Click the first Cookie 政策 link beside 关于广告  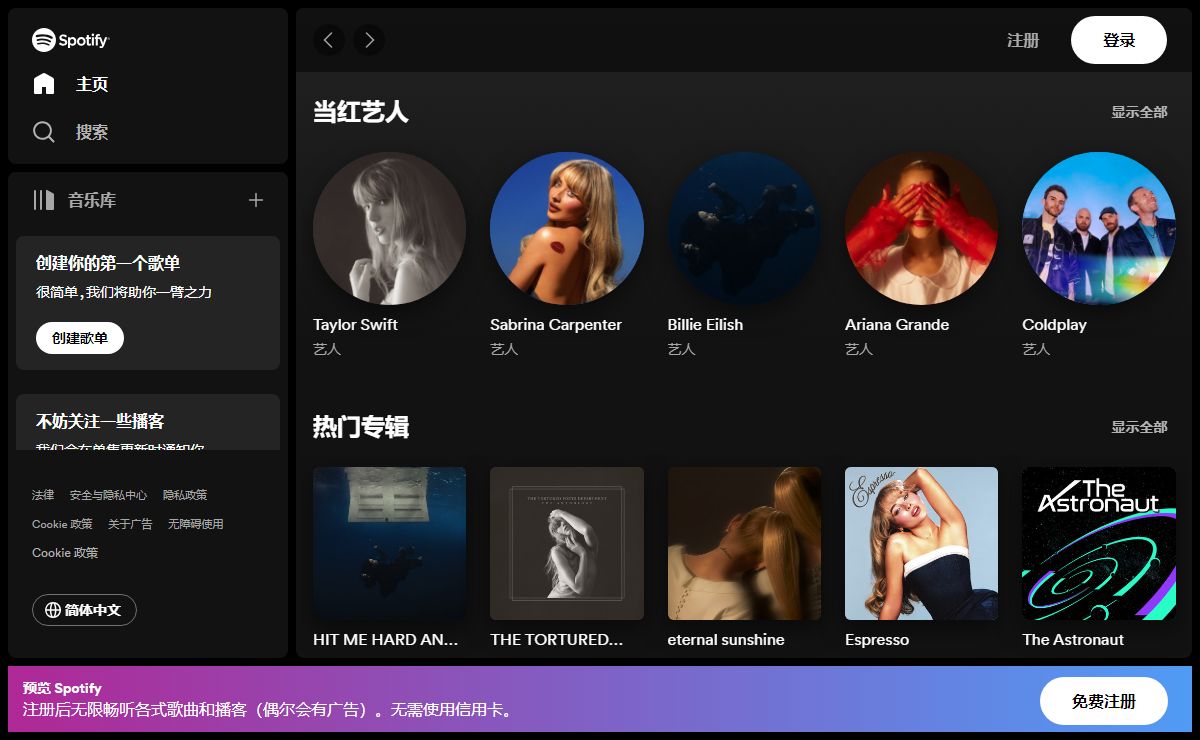coord(62,524)
